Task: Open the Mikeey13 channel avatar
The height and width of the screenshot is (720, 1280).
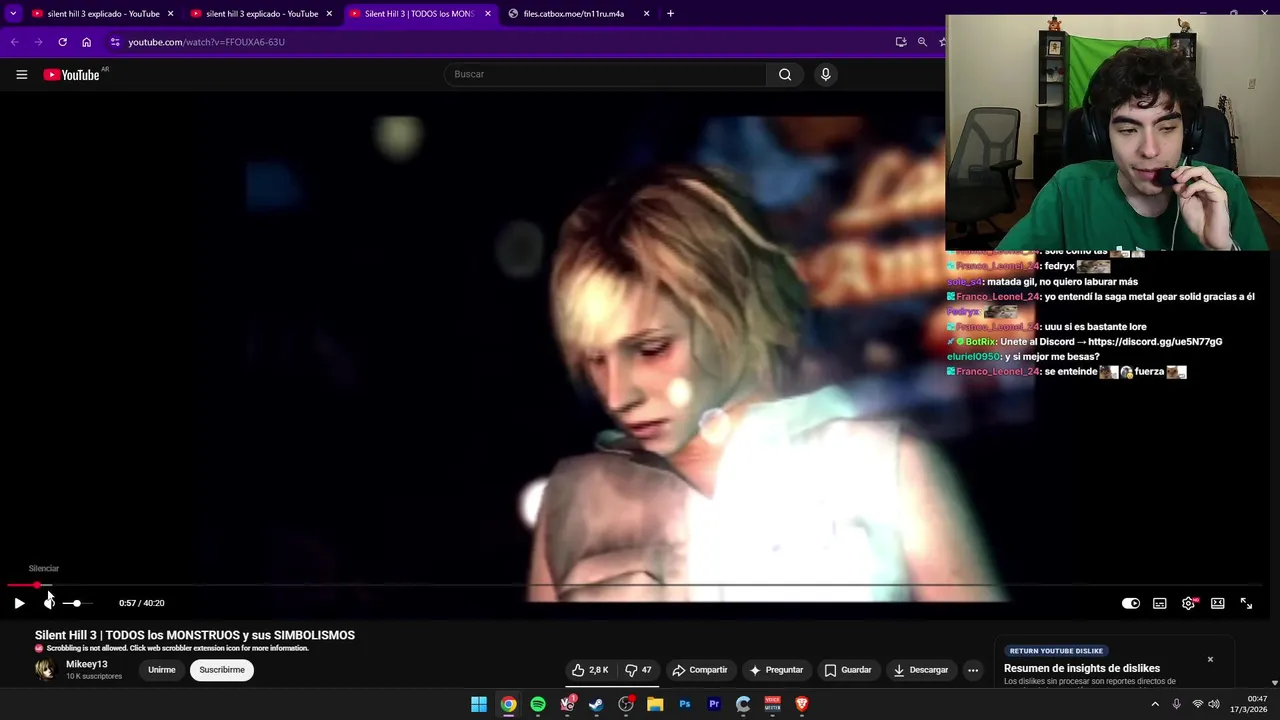Action: 46,670
